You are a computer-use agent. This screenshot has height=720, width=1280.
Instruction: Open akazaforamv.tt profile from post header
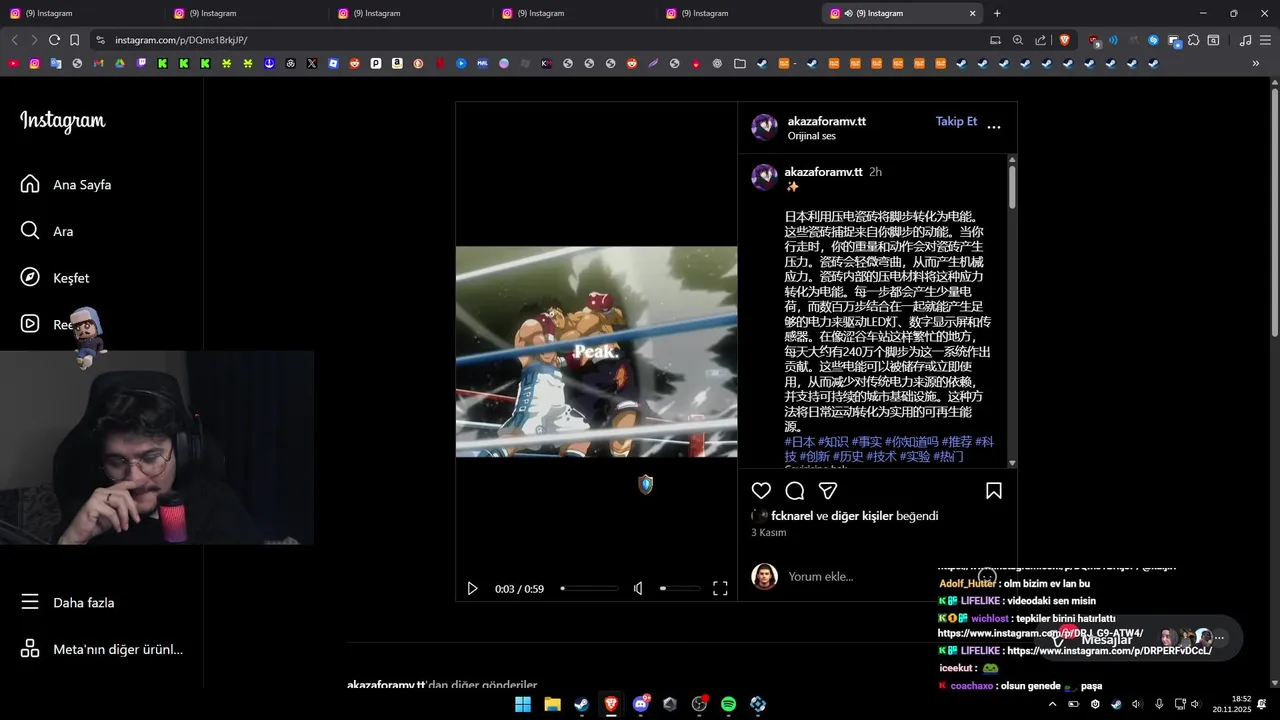coord(826,121)
